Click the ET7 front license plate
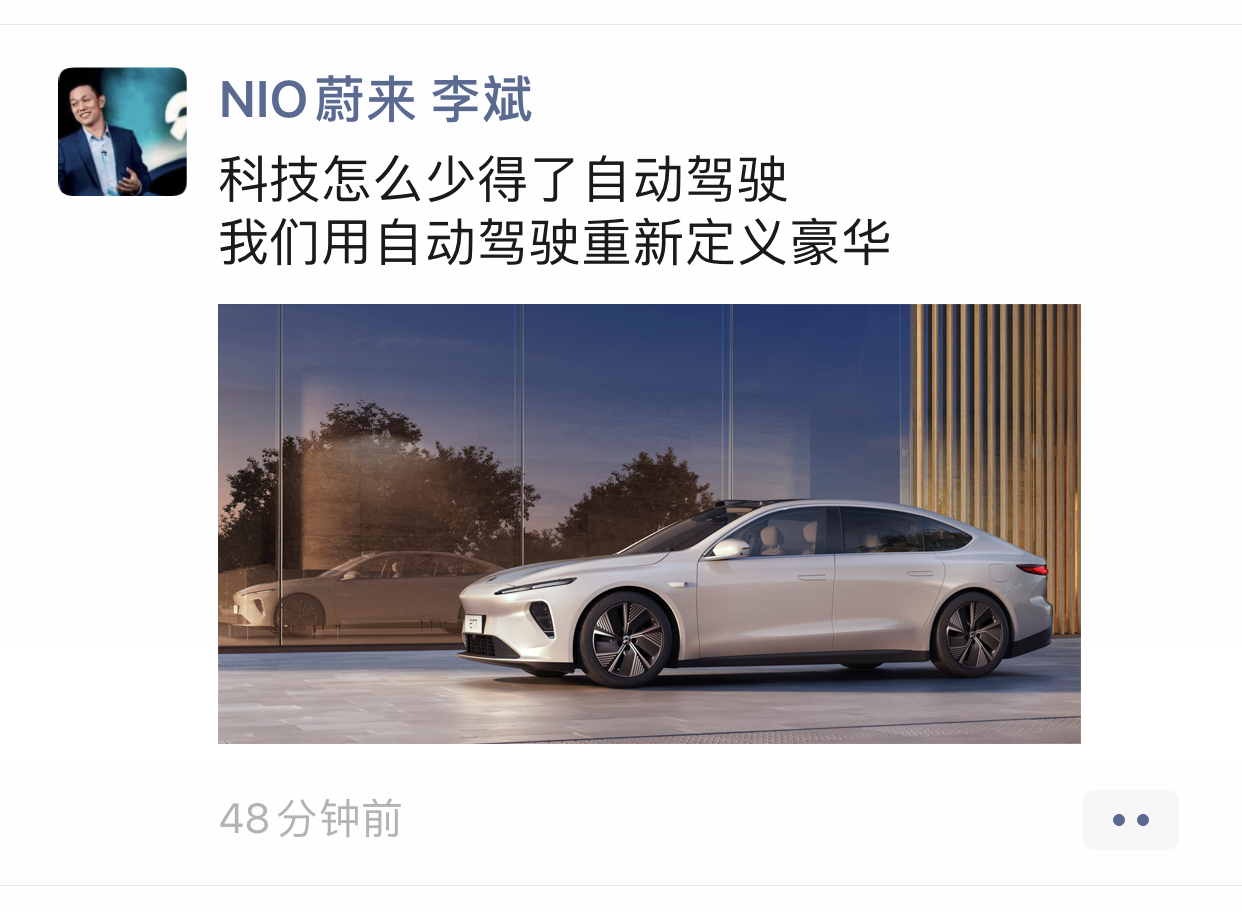 point(473,623)
